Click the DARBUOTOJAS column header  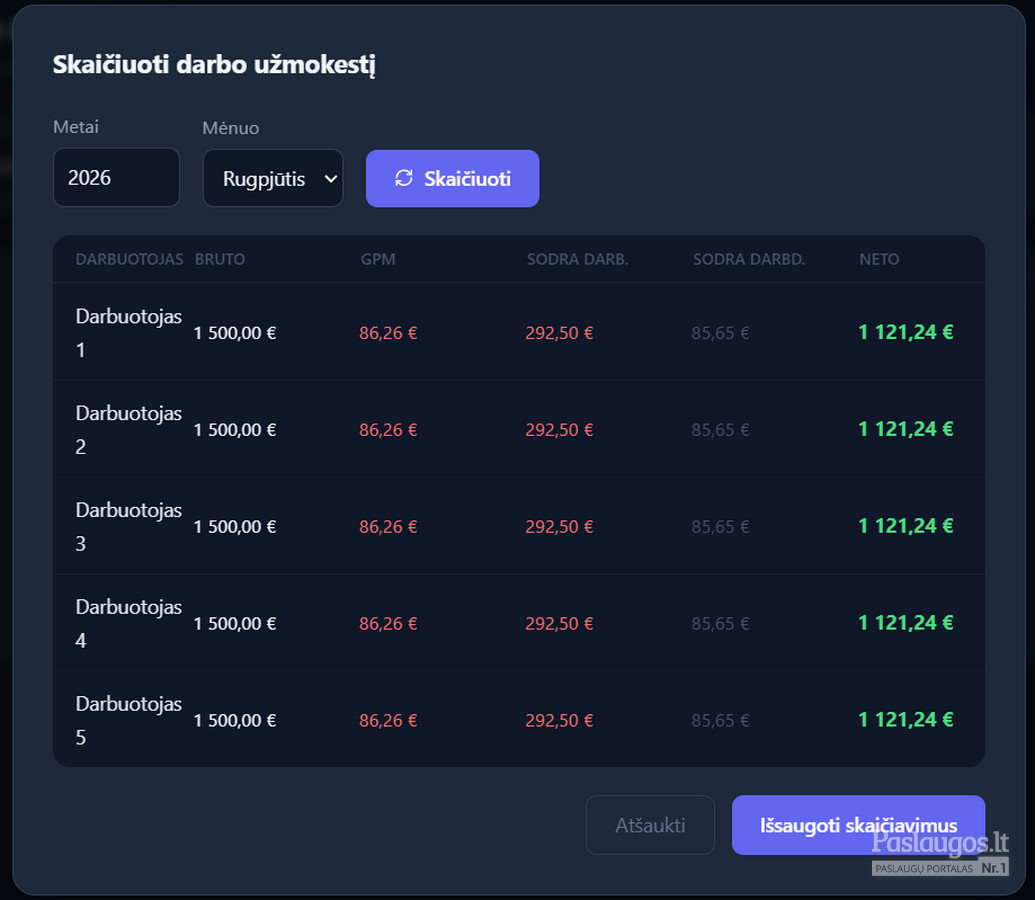tap(129, 260)
